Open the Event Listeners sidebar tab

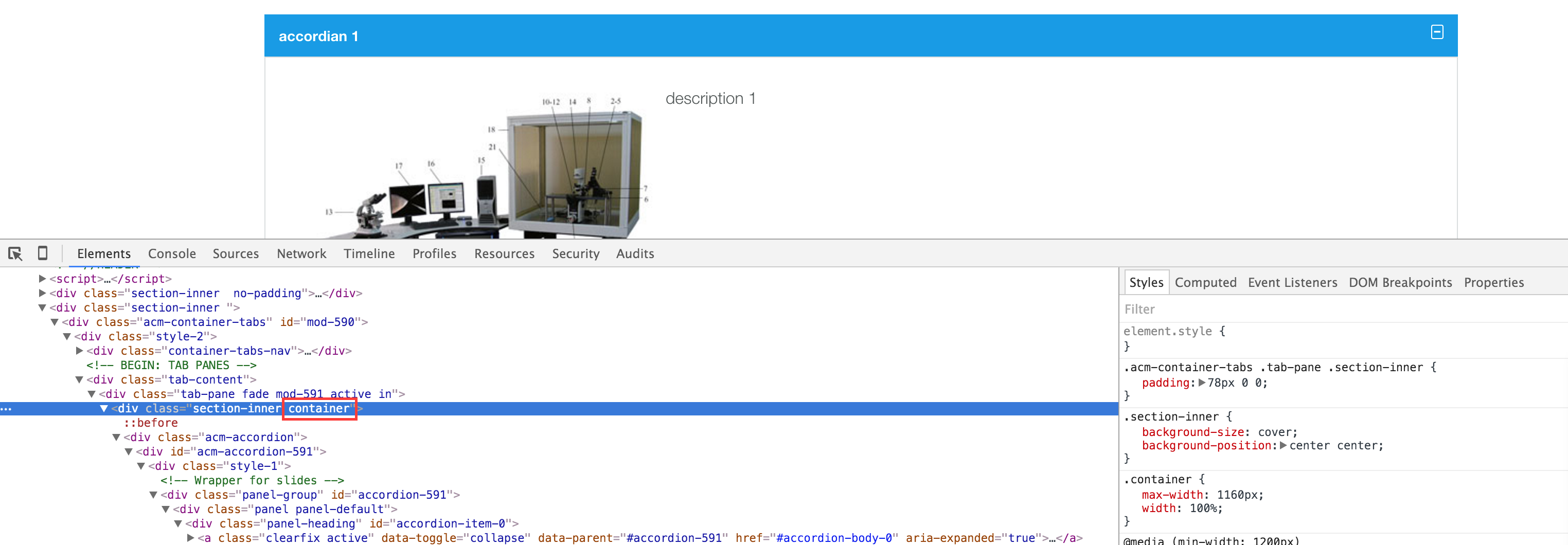[1292, 282]
